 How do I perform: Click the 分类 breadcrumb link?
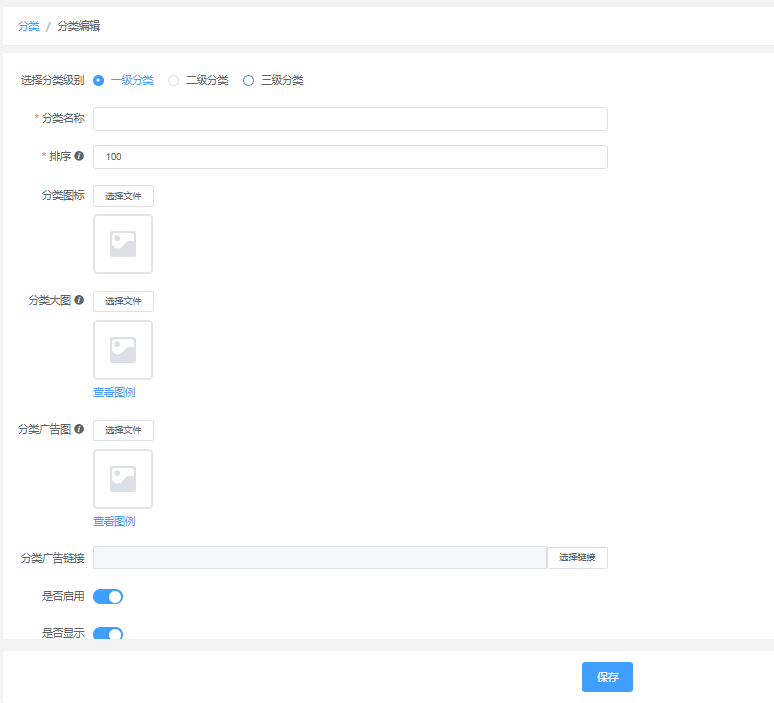(29, 26)
